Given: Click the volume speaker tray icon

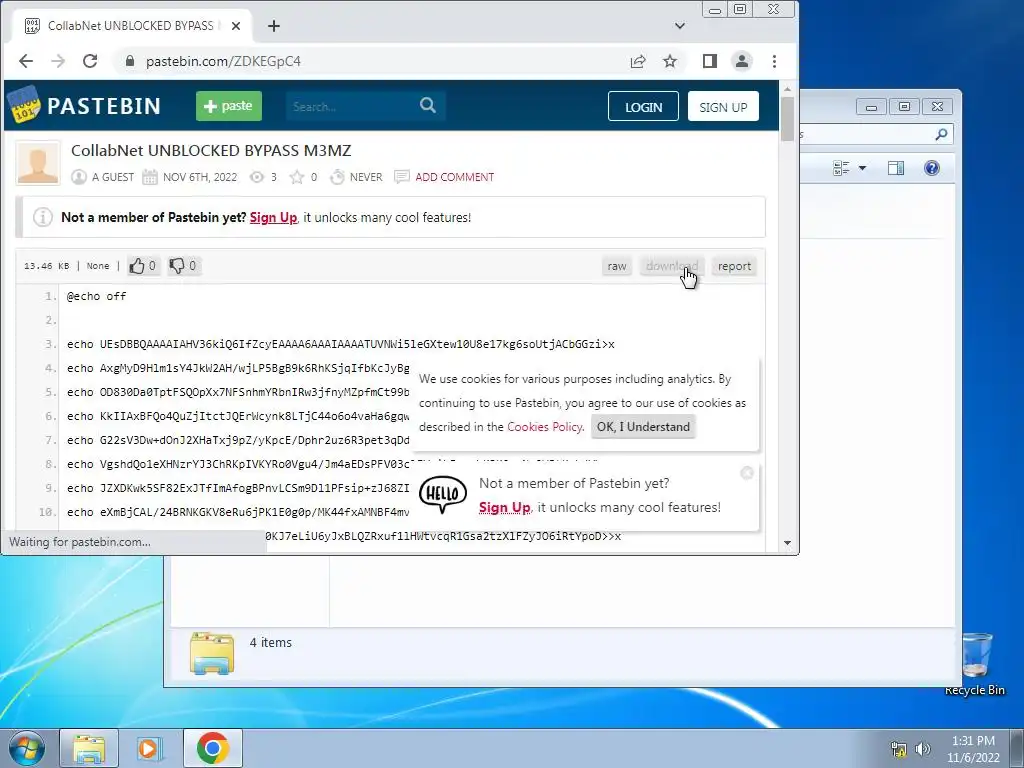Looking at the screenshot, I should (923, 749).
